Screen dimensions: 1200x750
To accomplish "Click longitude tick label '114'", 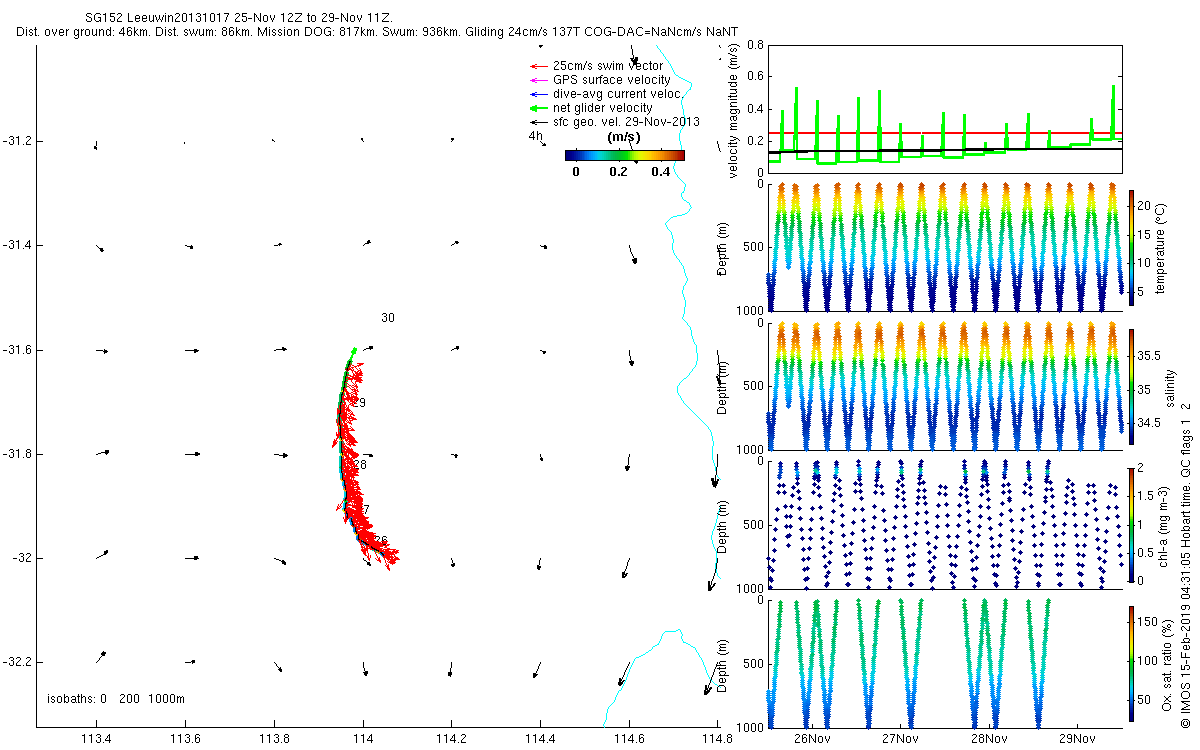I will click(363, 739).
